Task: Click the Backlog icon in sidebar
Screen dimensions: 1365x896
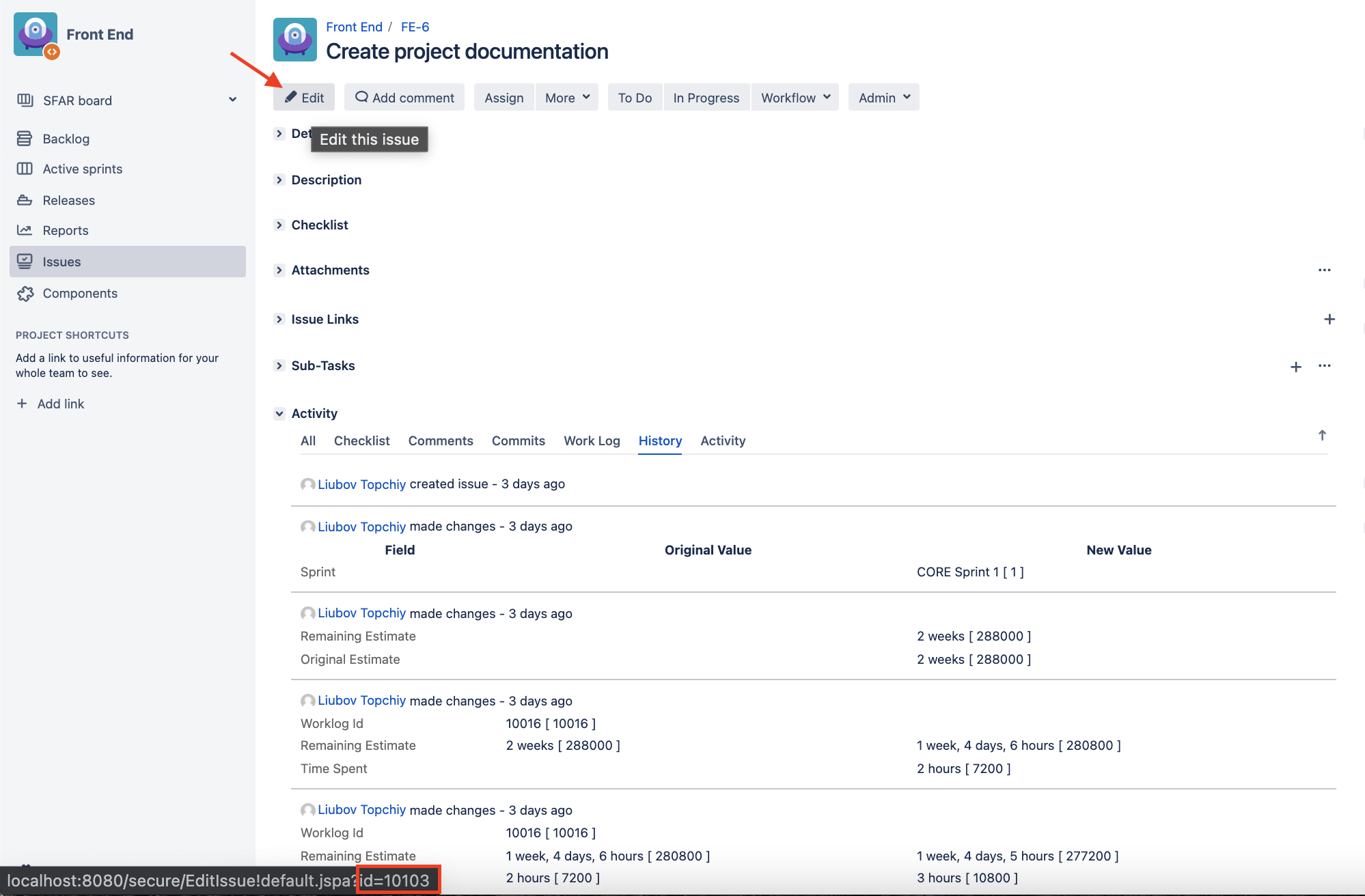Action: click(25, 139)
